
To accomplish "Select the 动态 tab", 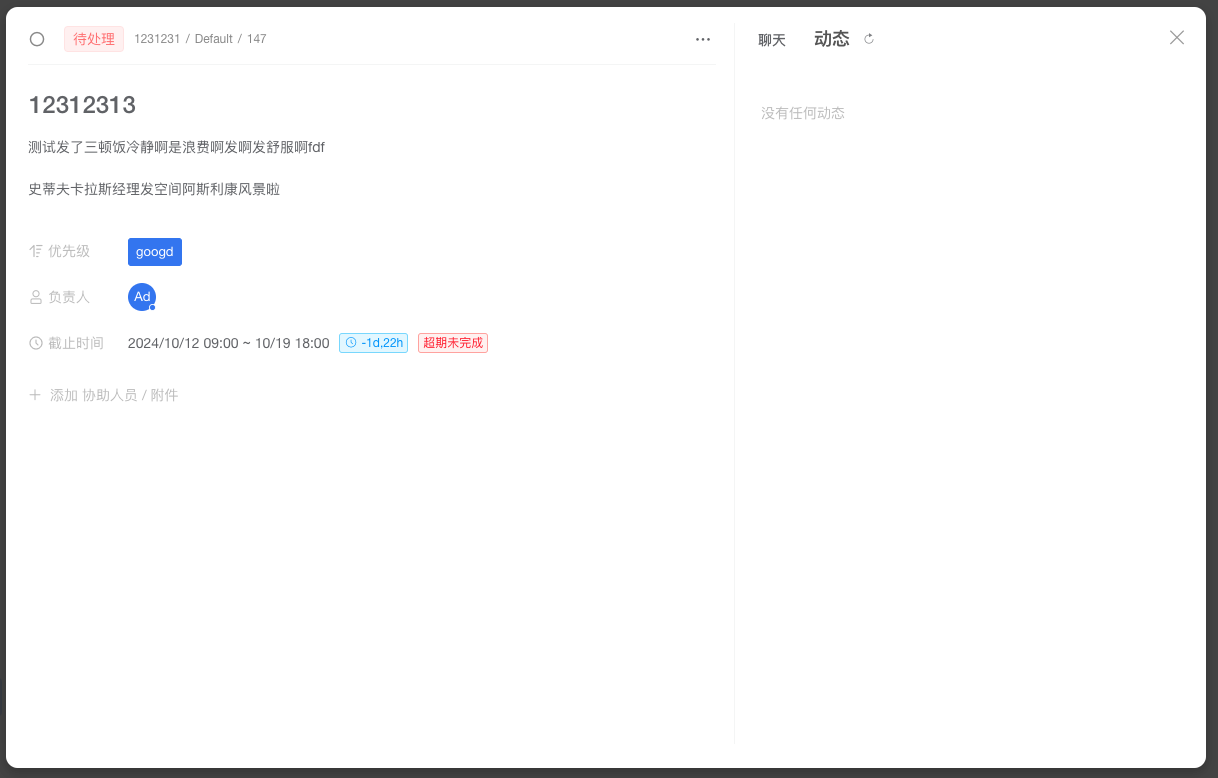I will pos(831,39).
